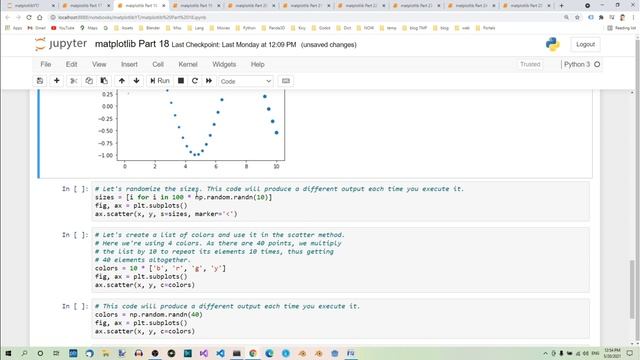Open the File menu
This screenshot has width=640, height=360.
[46, 64]
